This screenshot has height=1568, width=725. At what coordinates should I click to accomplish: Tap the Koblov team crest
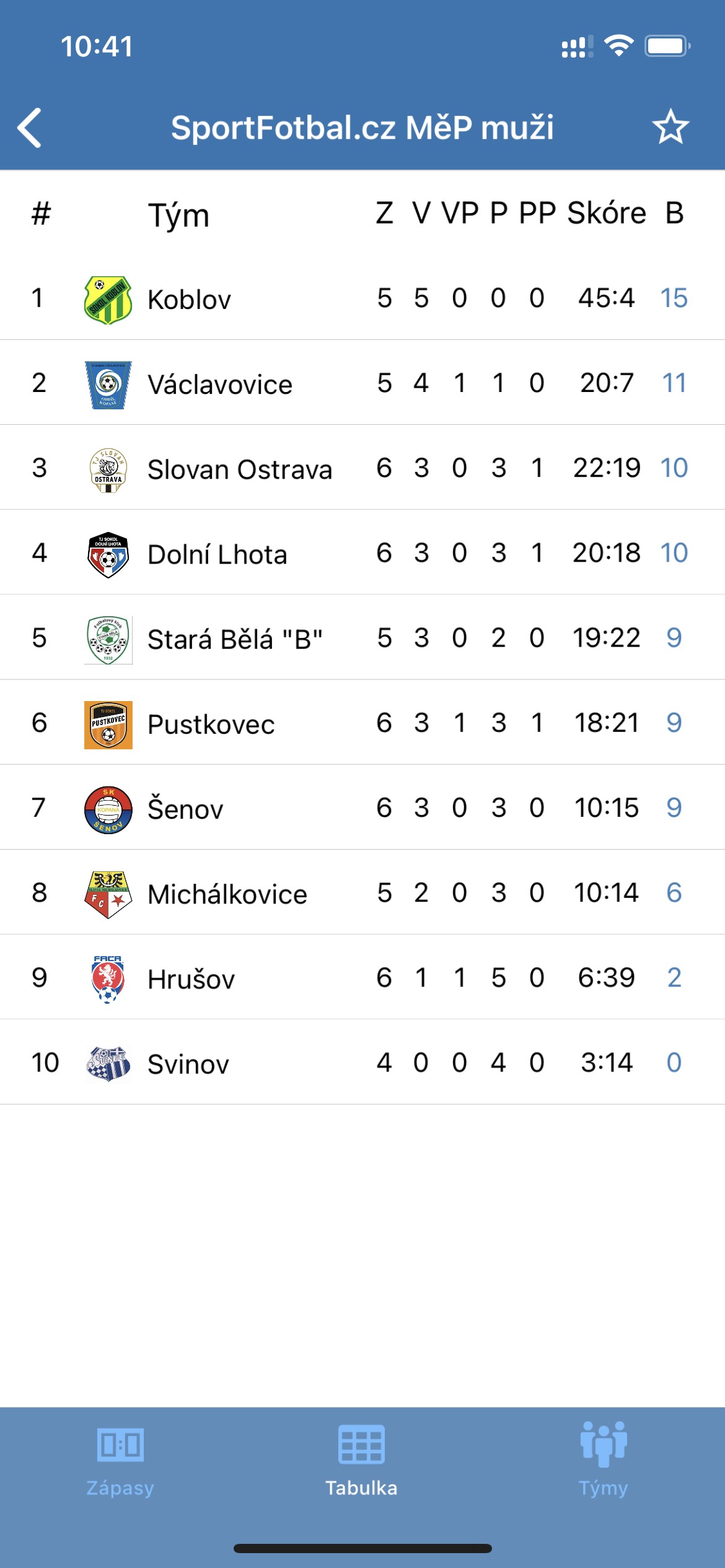point(108,300)
